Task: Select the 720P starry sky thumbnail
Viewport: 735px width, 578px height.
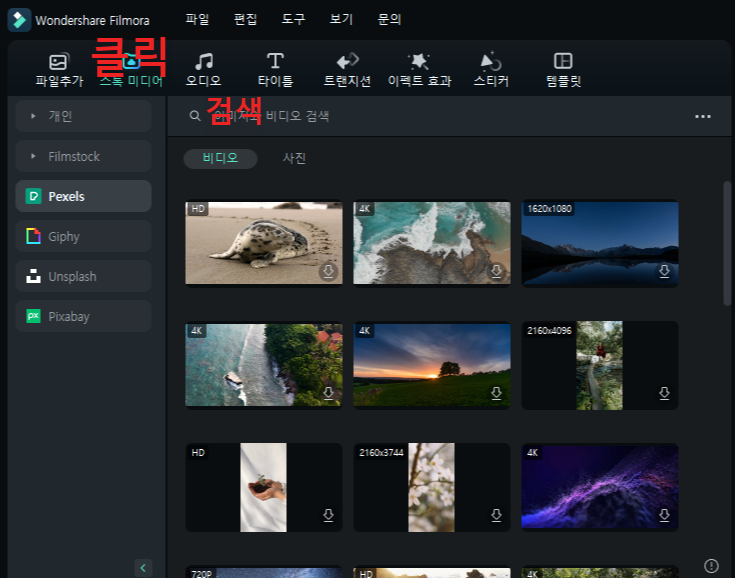Action: [264, 572]
